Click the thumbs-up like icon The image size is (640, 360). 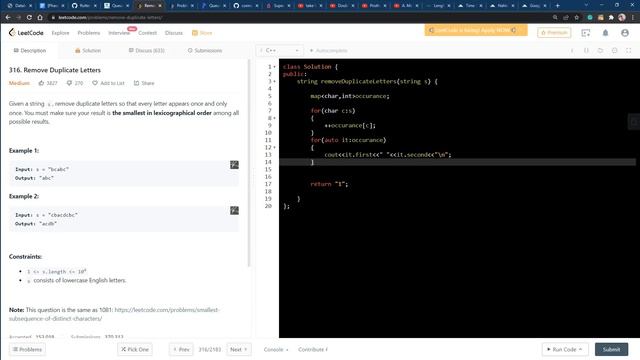pos(41,83)
